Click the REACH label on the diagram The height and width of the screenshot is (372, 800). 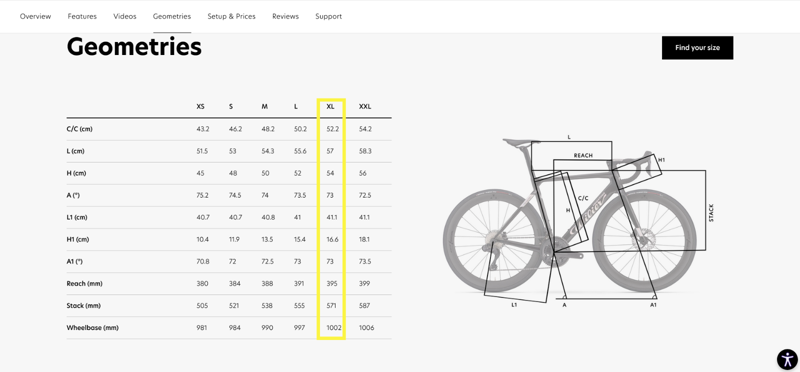coord(583,155)
